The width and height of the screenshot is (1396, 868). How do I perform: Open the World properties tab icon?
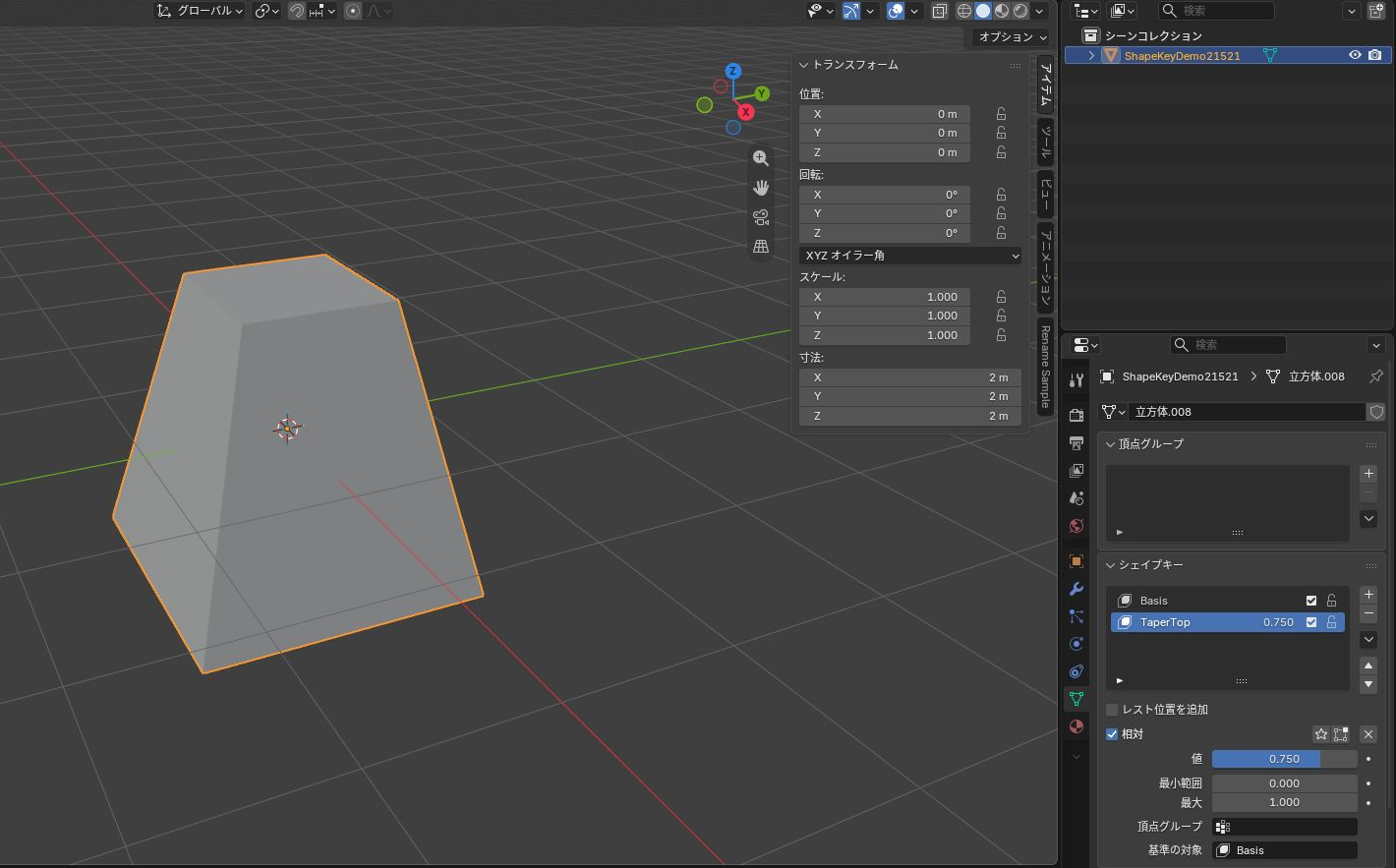1076,526
